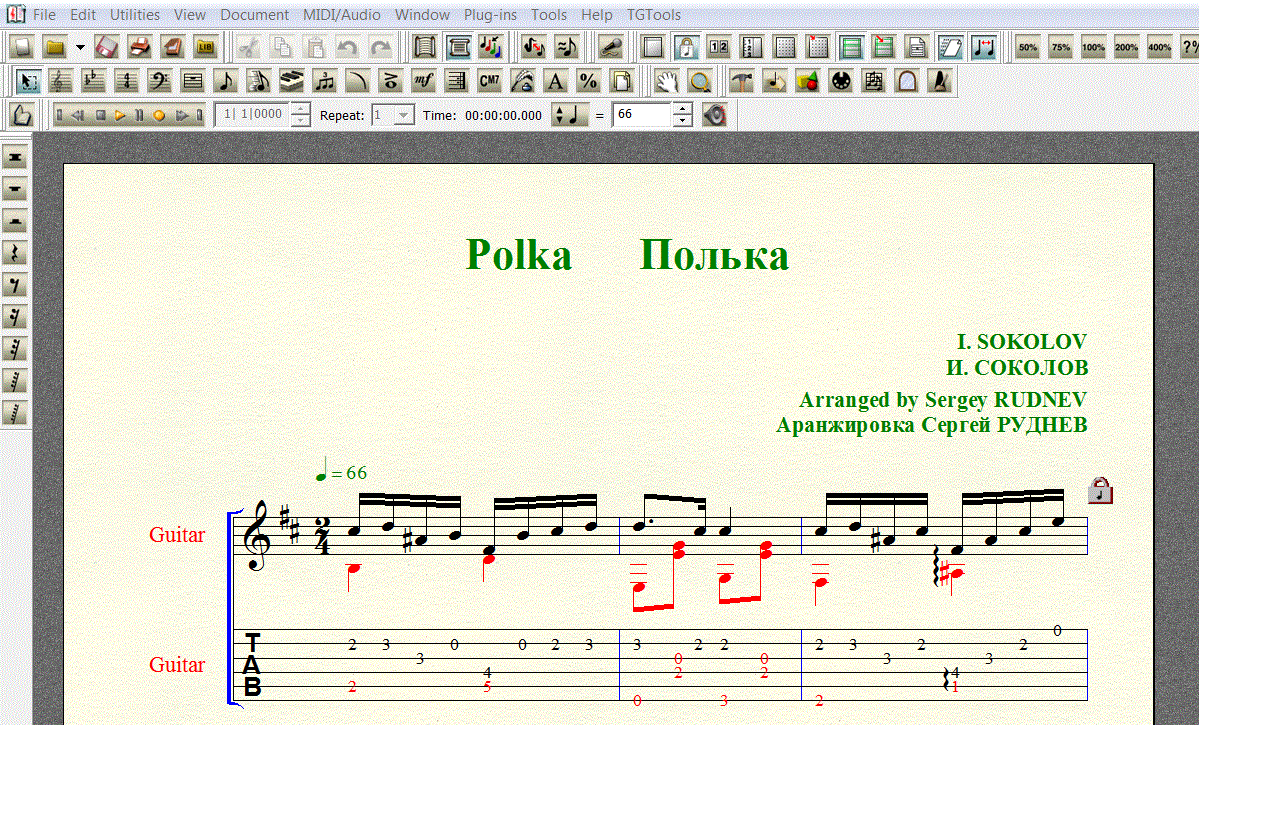The image size is (1274, 817).
Task: Open the LIB library icon
Action: point(205,47)
